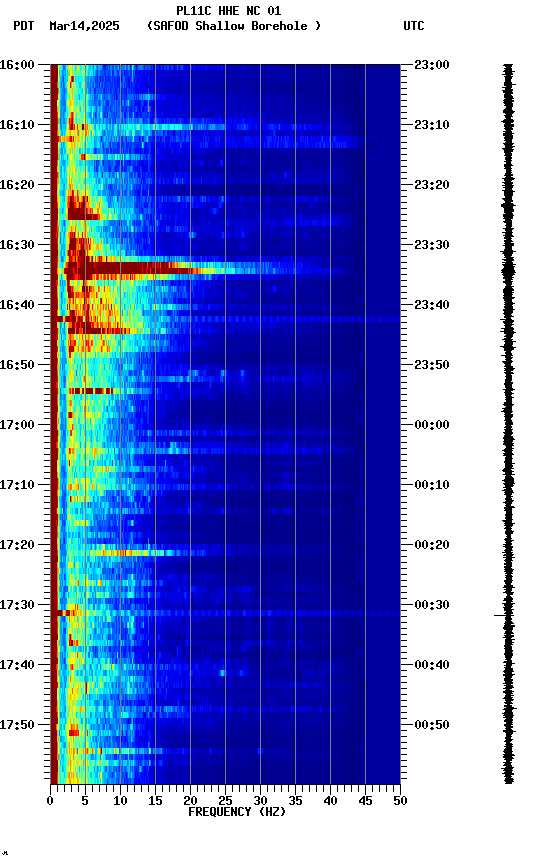Click the 23:00 UTC time label
This screenshot has height=864, width=552.
click(432, 65)
